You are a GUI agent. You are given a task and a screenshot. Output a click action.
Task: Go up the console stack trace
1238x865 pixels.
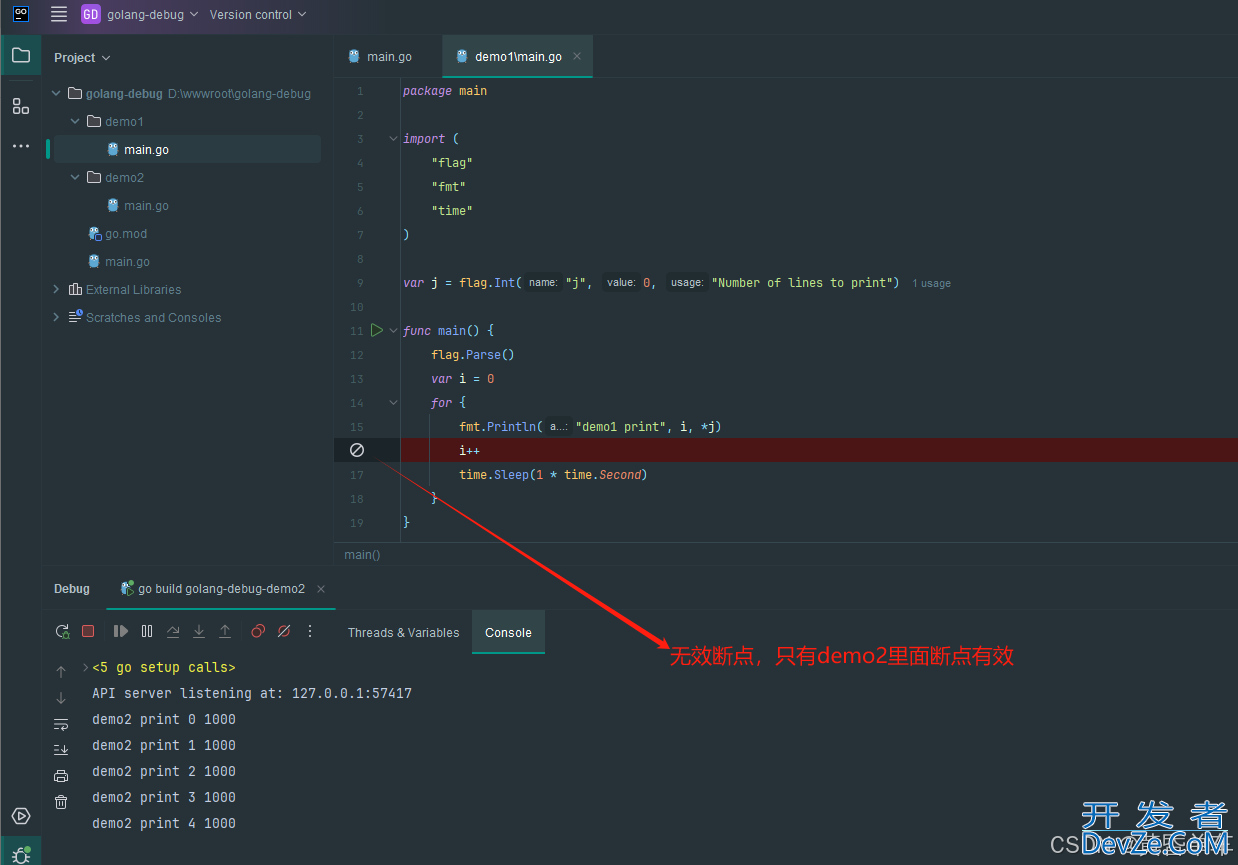tap(61, 672)
